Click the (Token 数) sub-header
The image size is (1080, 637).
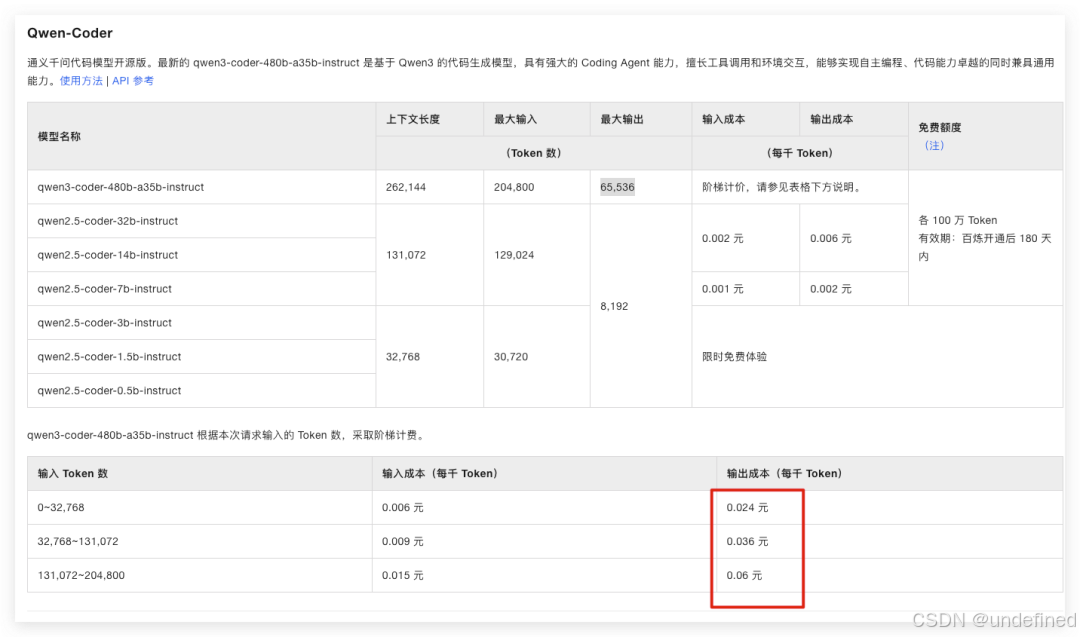point(534,153)
